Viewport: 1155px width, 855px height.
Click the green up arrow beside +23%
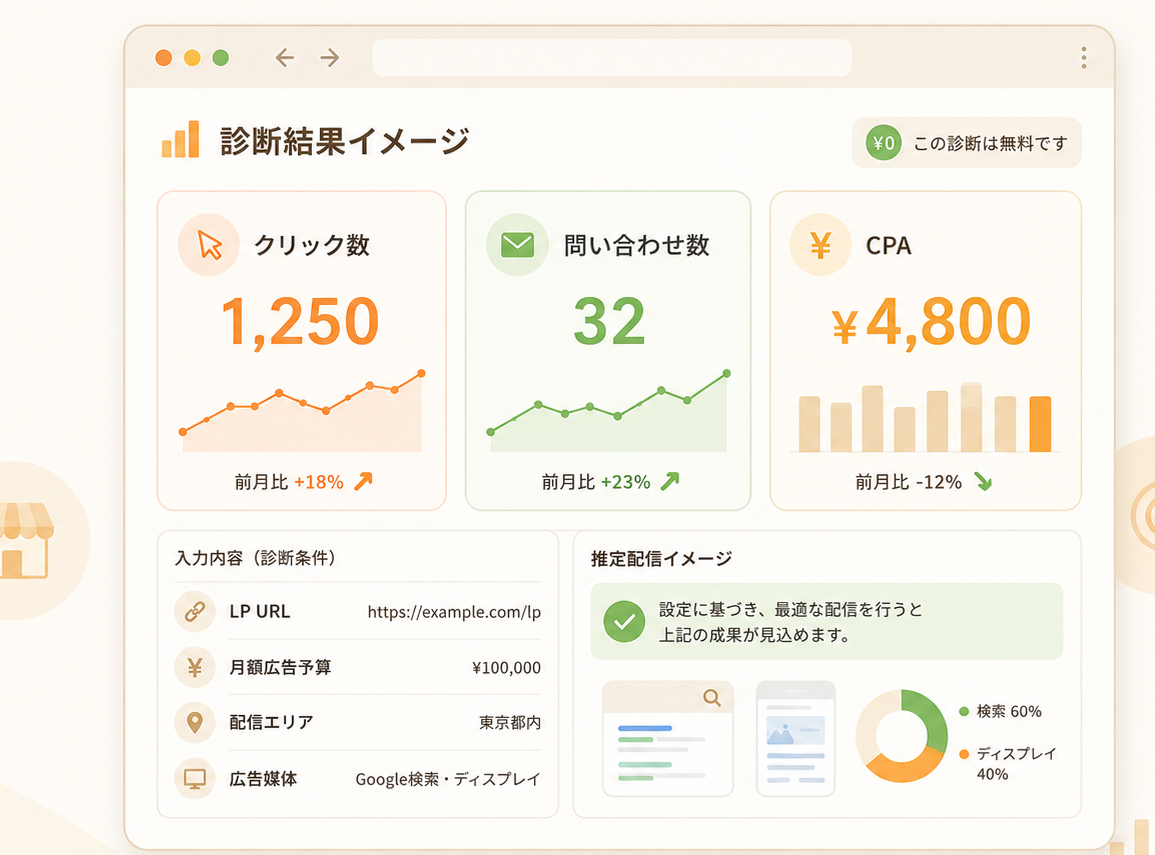670,482
